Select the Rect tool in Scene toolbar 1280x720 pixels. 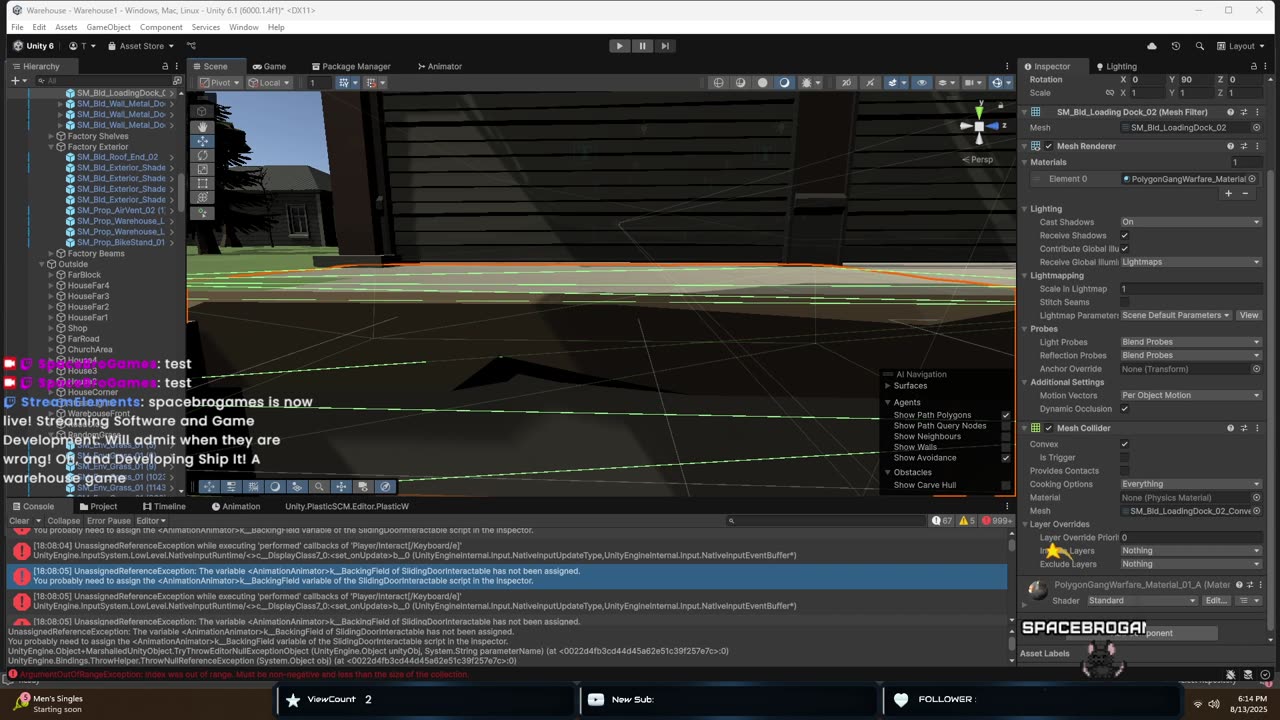[202, 183]
